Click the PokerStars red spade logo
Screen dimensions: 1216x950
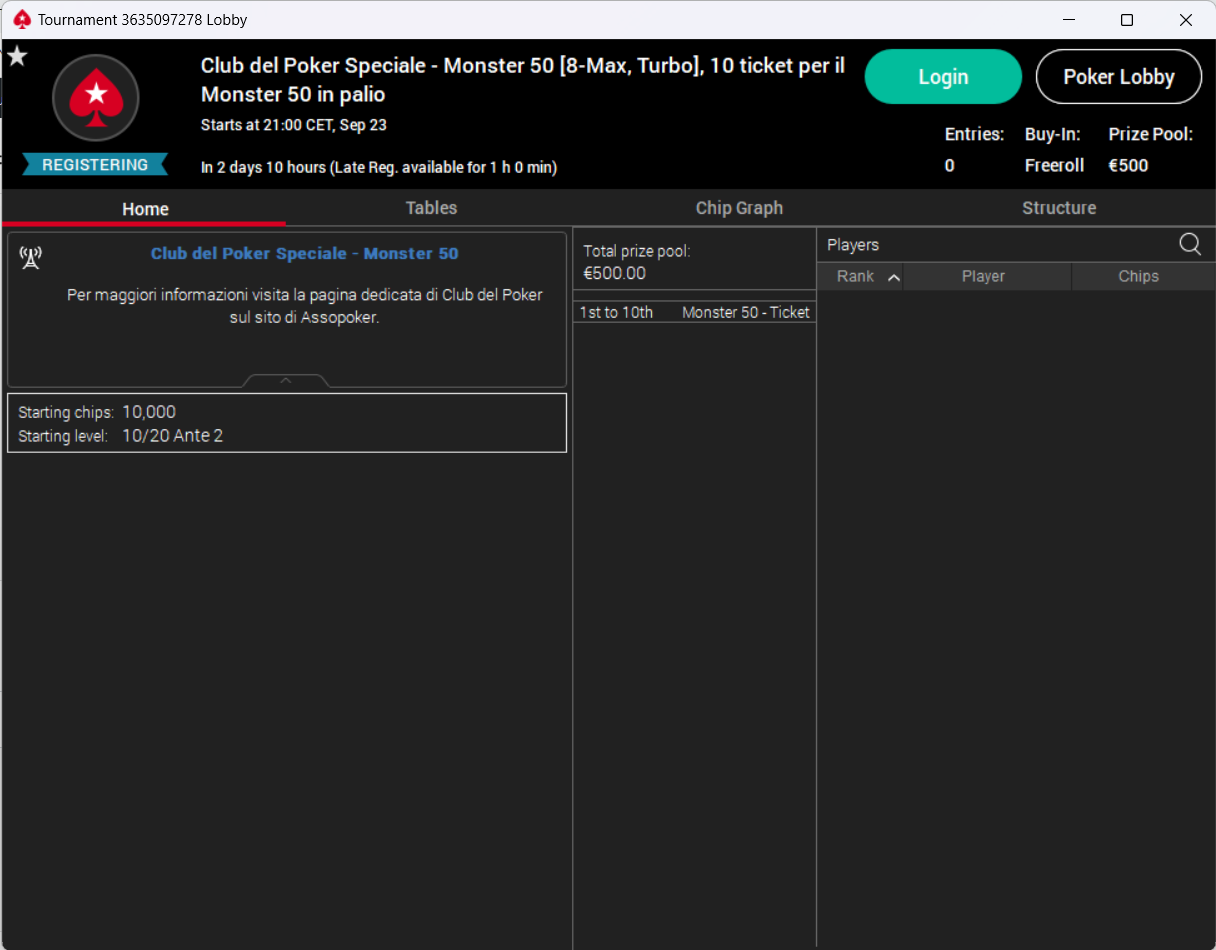click(x=96, y=98)
